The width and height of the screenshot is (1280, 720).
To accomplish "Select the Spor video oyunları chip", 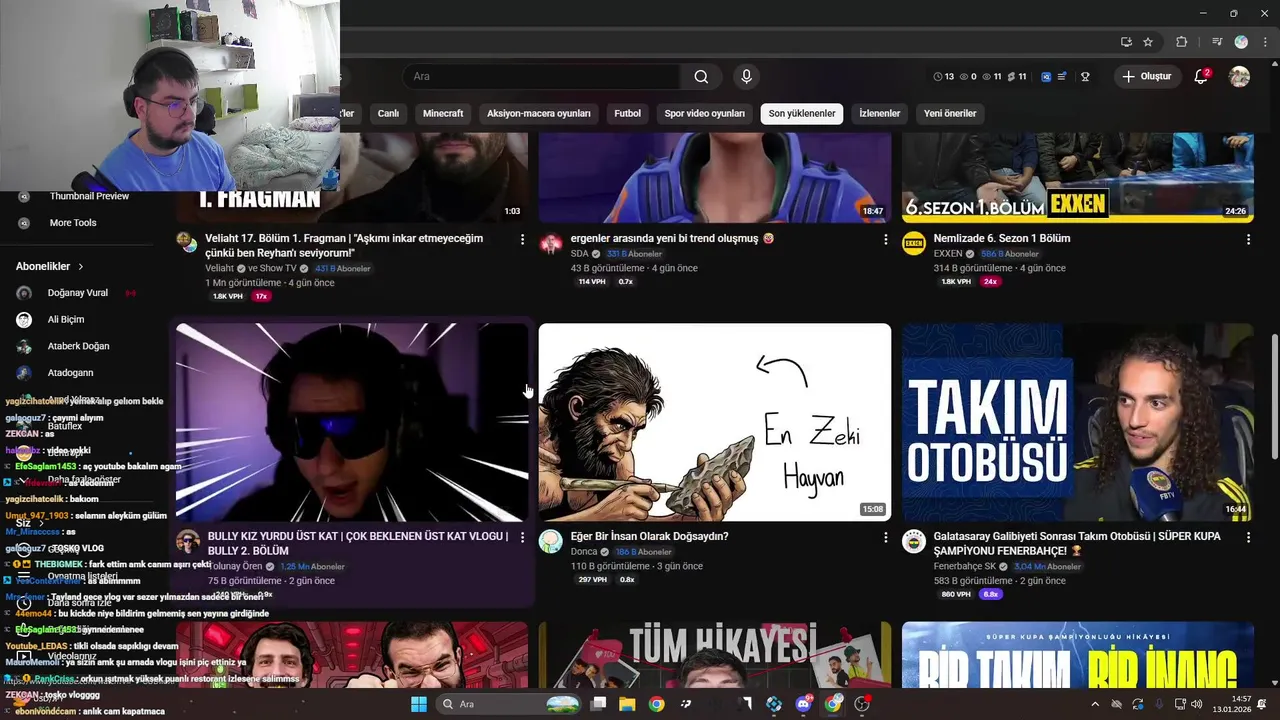I will coord(705,113).
